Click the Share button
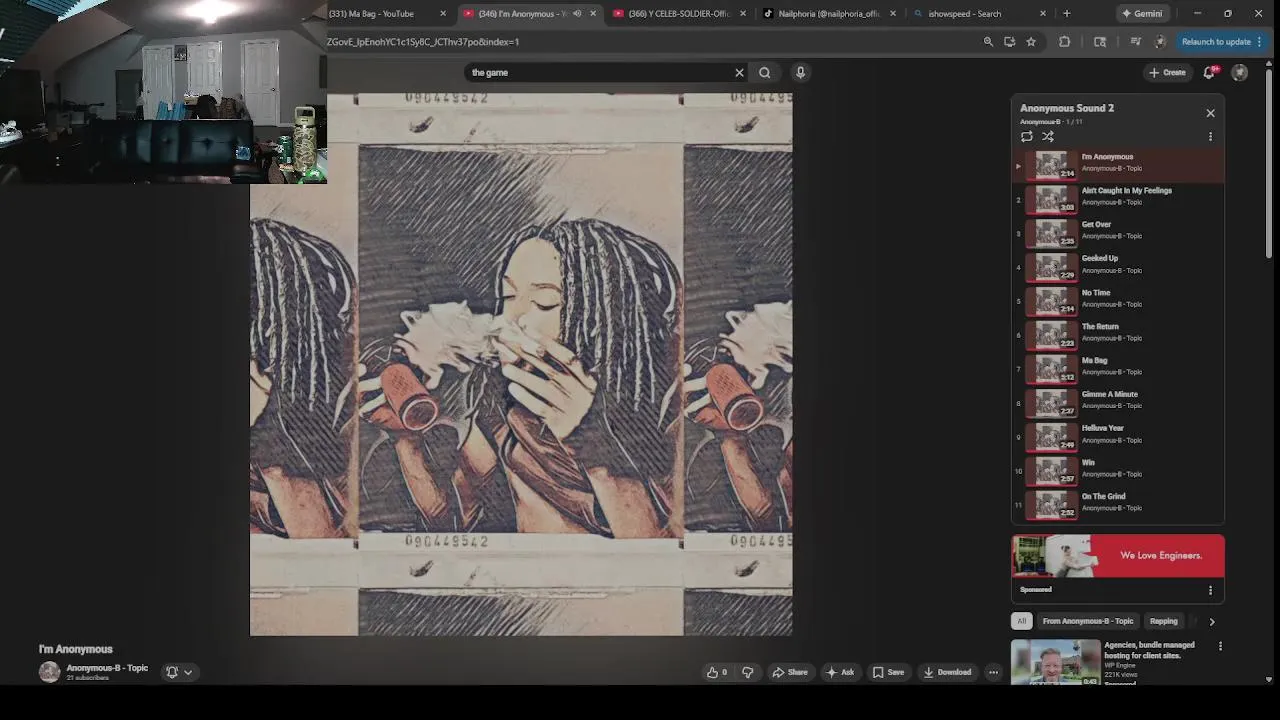1280x720 pixels. (x=790, y=672)
